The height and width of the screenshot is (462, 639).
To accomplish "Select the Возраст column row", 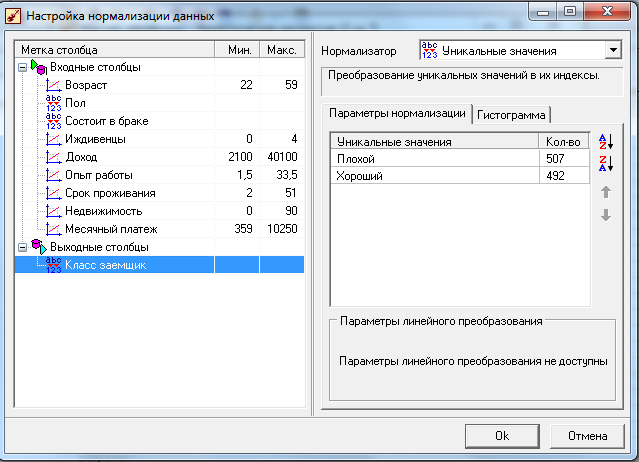I will [x=159, y=85].
